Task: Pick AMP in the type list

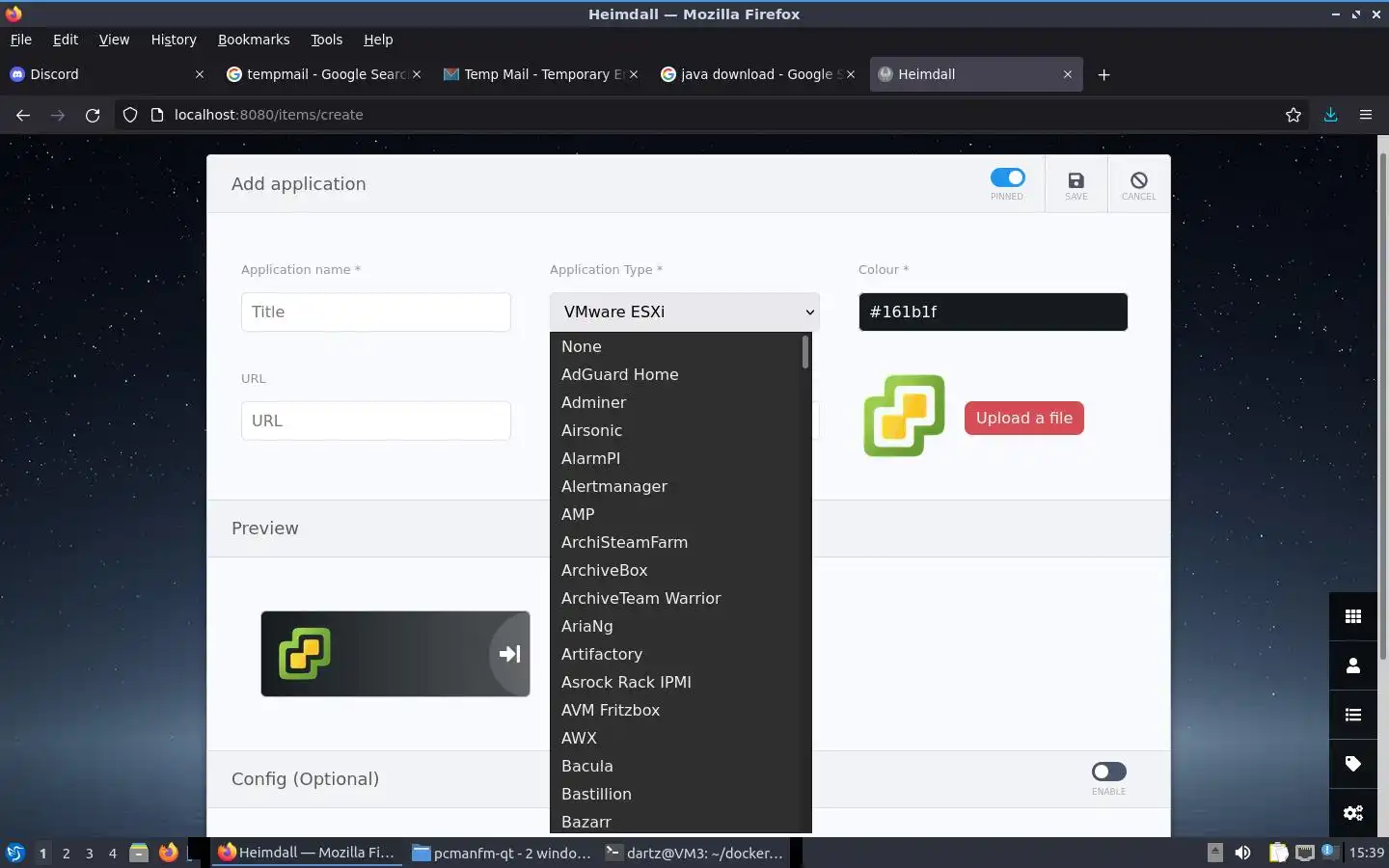Action: pyautogui.click(x=675, y=514)
